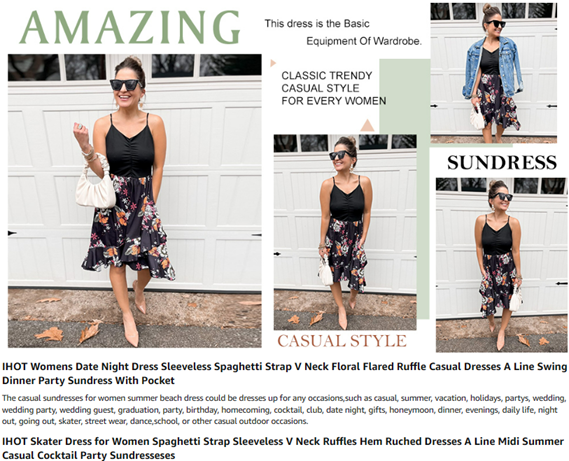Viewport: 569px width, 461px height.
Task: Click the CASUAL STYLE caption
Action: (342, 341)
